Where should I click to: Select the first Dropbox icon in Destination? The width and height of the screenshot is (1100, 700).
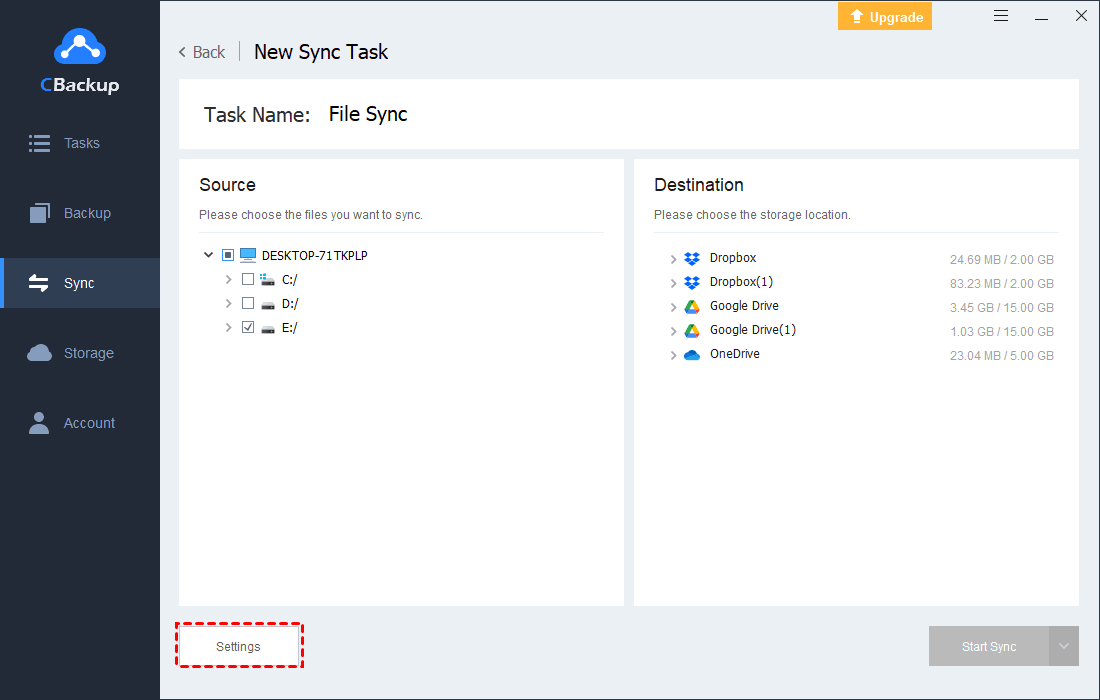tap(692, 259)
